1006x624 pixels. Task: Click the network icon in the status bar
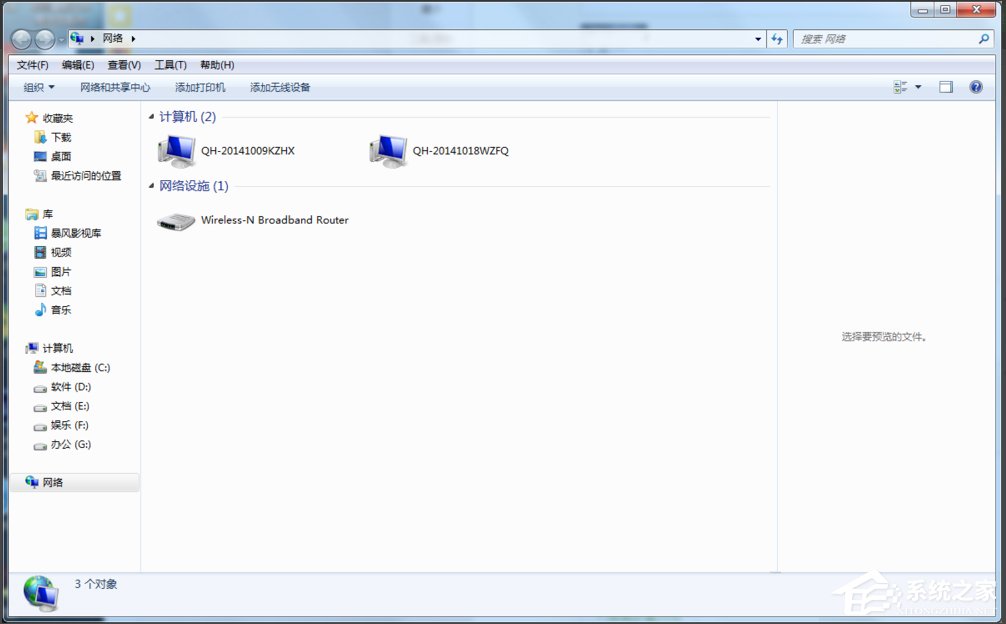point(40,592)
